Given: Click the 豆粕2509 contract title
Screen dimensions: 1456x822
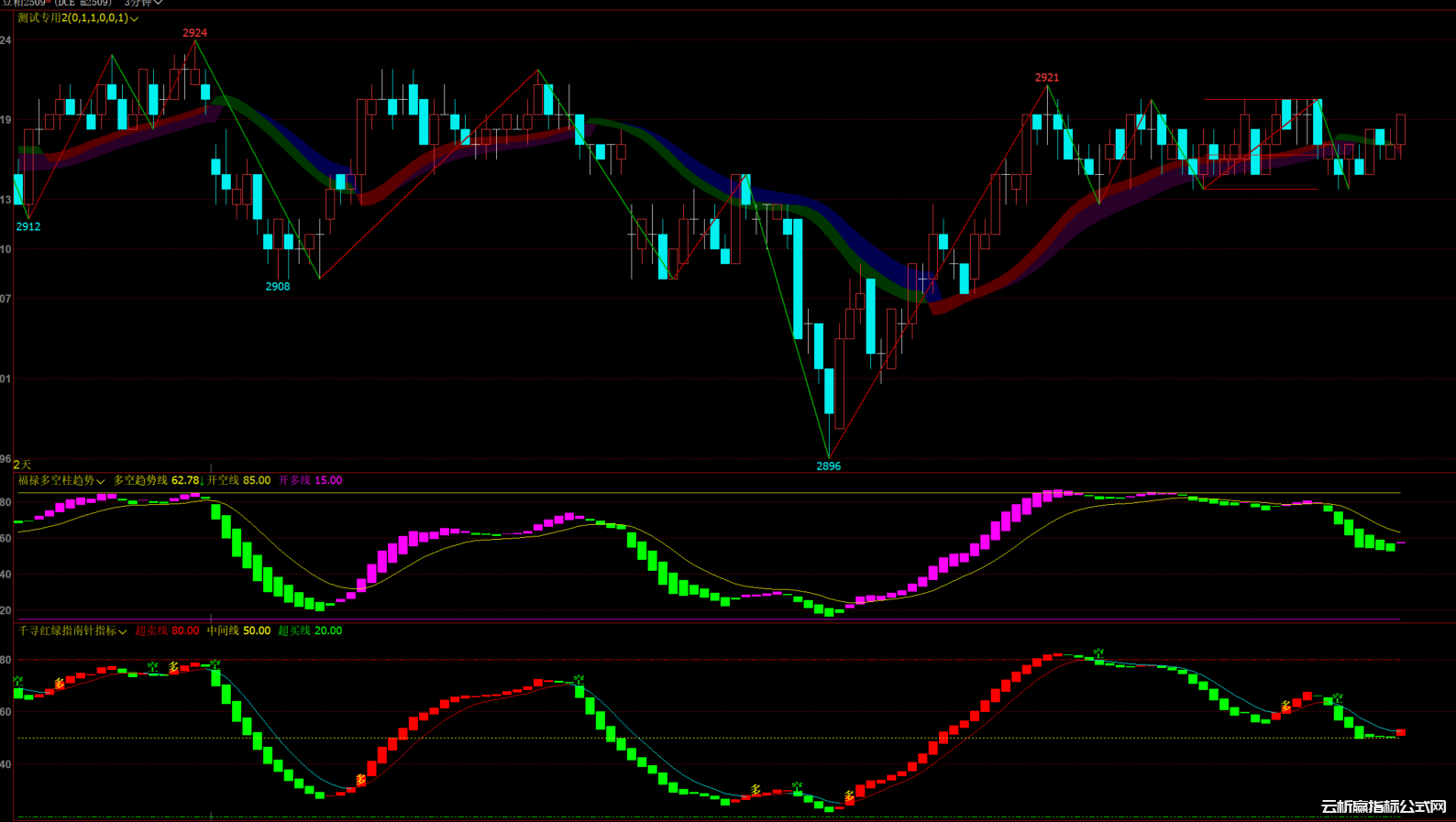Looking at the screenshot, I should (x=24, y=4).
